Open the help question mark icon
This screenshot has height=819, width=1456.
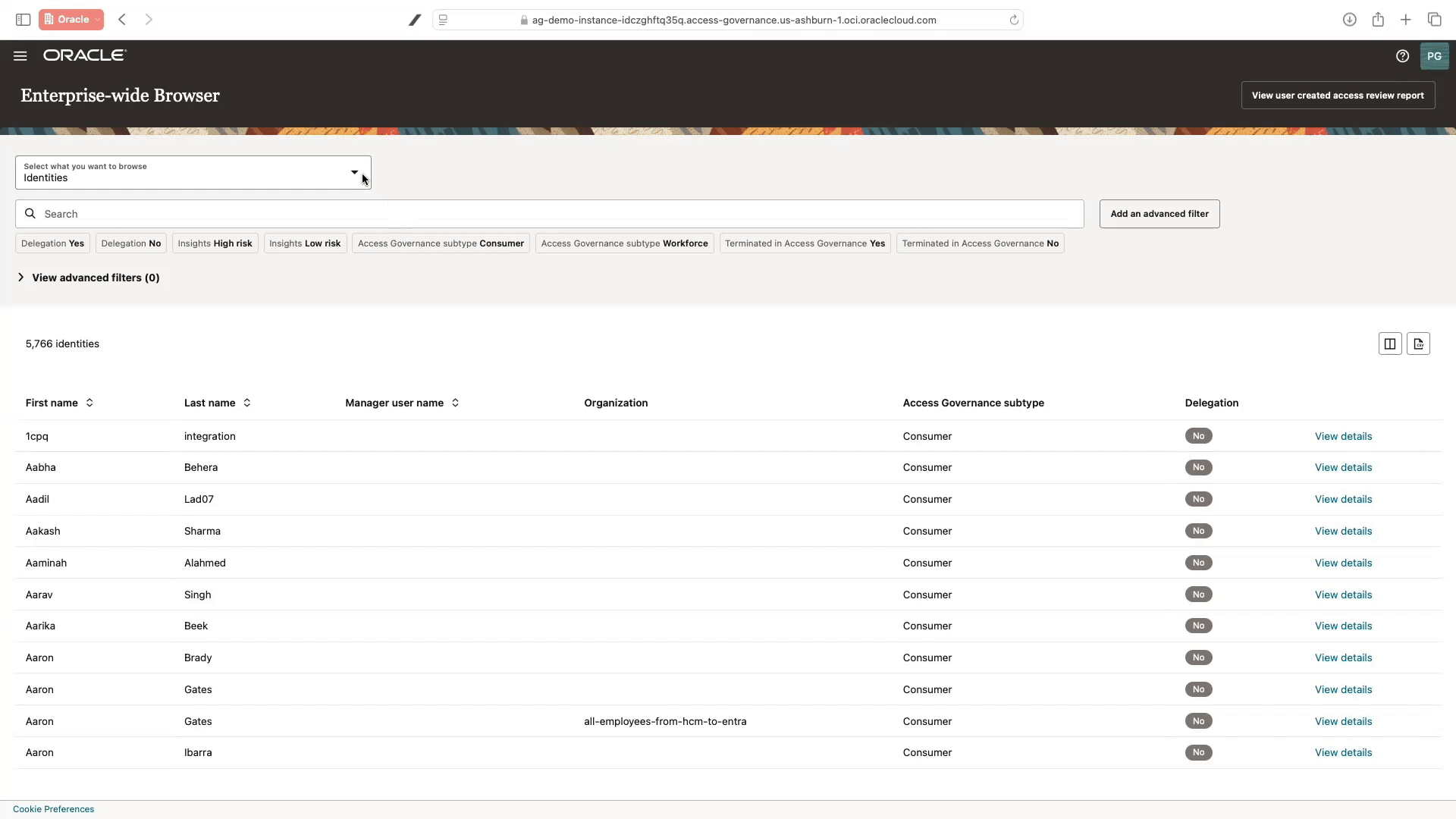click(1402, 55)
